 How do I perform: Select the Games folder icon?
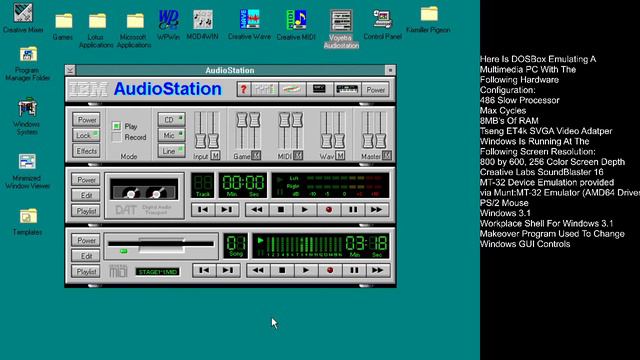pyautogui.click(x=63, y=26)
